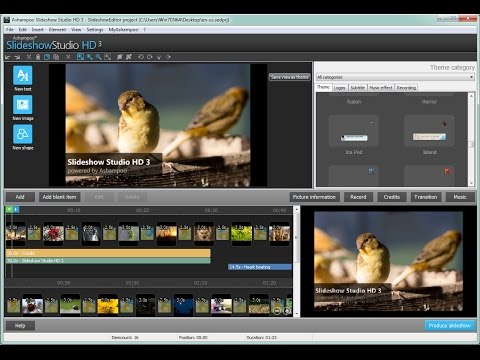Click the Add blank item button
The height and width of the screenshot is (360, 480).
coord(59,197)
